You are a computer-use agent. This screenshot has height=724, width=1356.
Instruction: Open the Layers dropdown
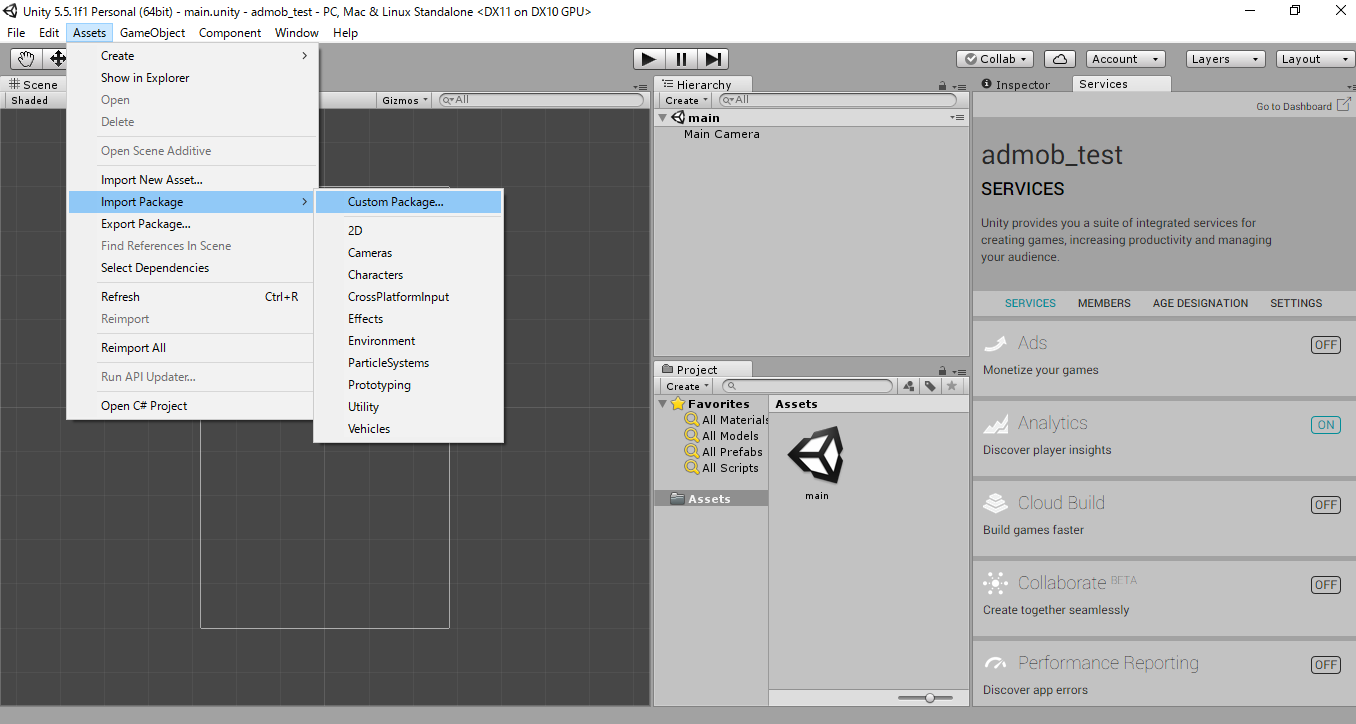click(1225, 59)
